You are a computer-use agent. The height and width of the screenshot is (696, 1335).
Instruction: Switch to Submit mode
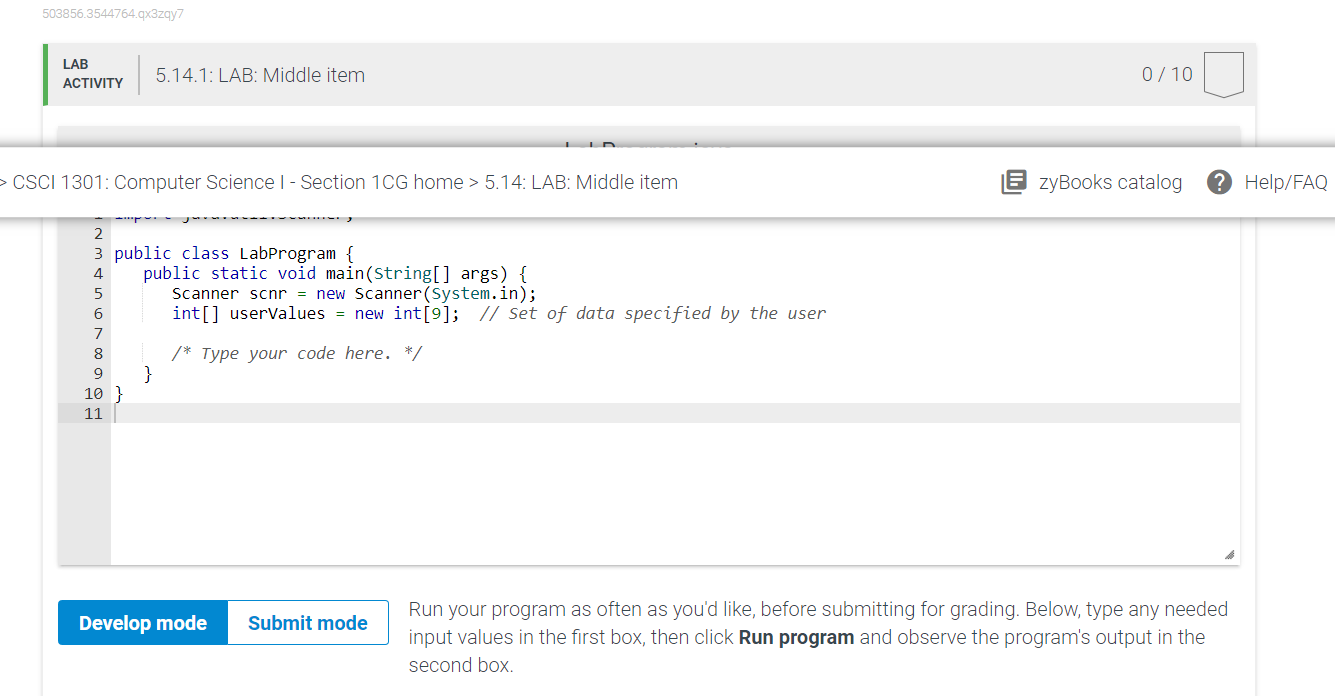click(x=307, y=622)
